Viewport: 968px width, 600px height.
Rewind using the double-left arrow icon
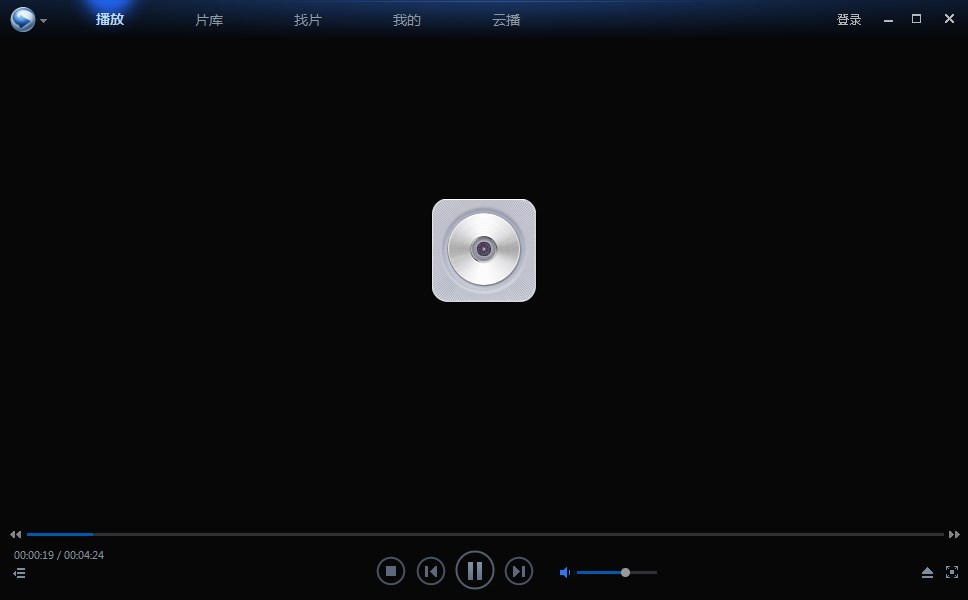pyautogui.click(x=15, y=535)
